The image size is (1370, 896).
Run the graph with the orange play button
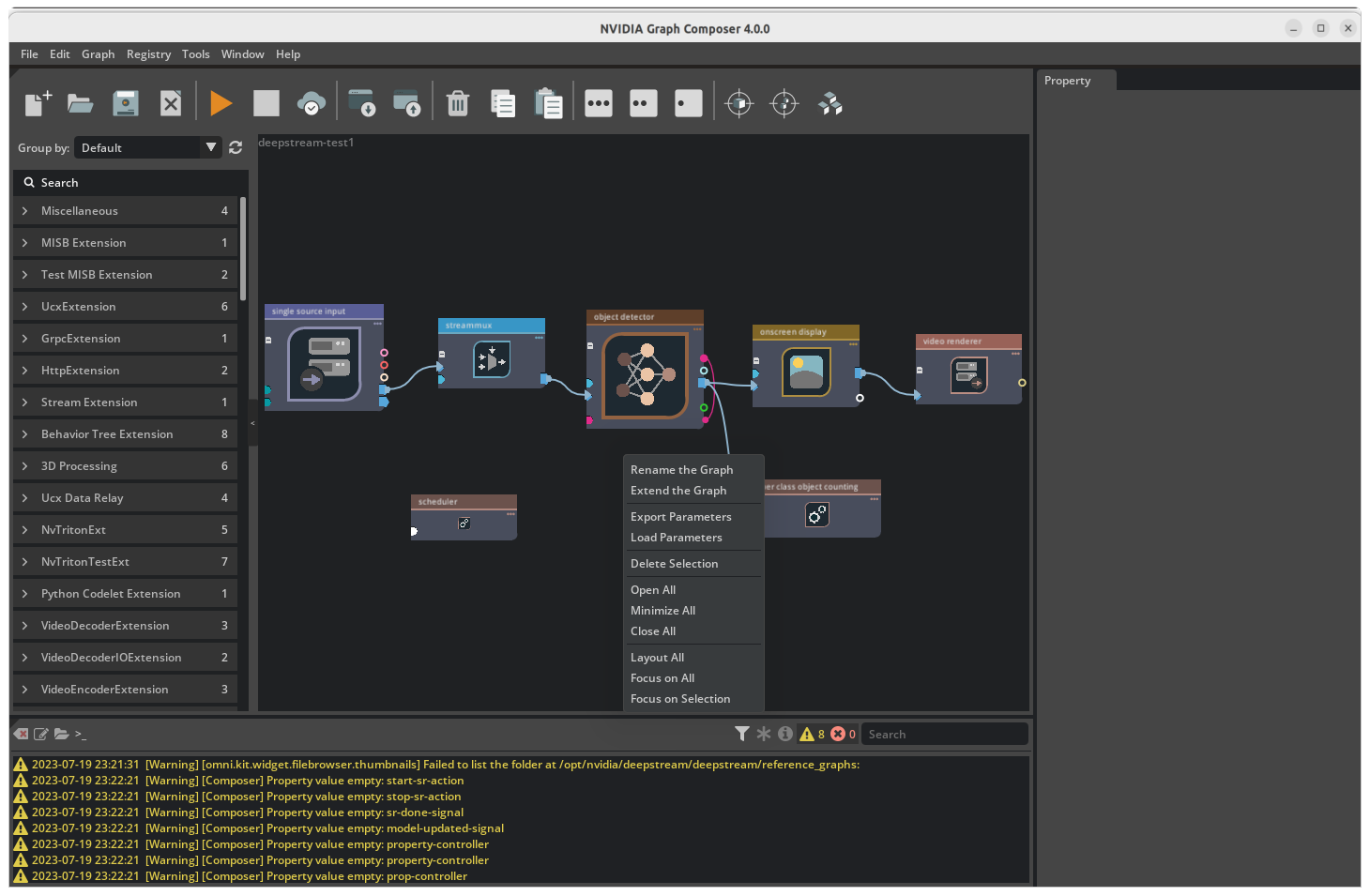[221, 103]
